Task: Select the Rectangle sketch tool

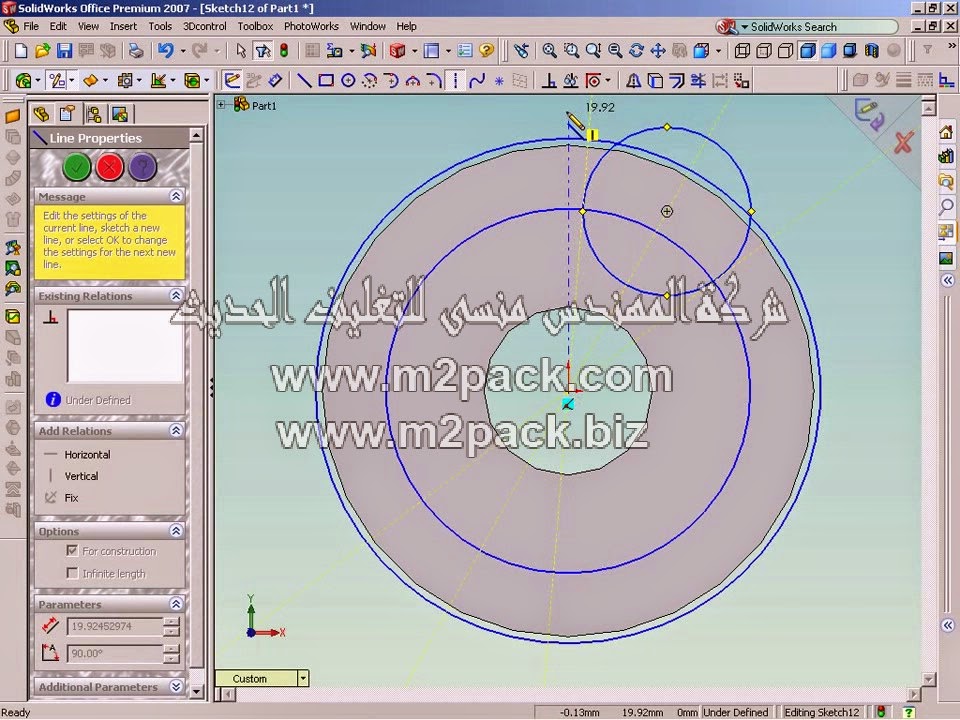Action: [326, 80]
